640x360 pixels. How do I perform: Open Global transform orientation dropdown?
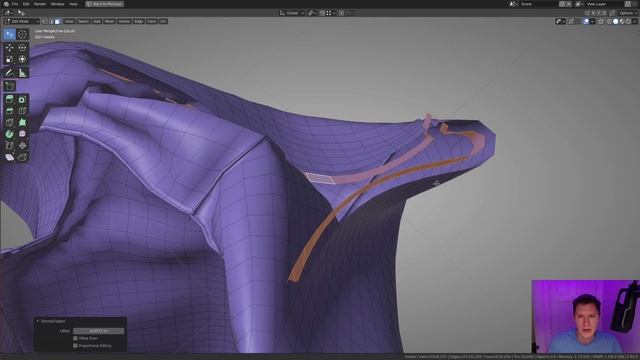pos(292,13)
